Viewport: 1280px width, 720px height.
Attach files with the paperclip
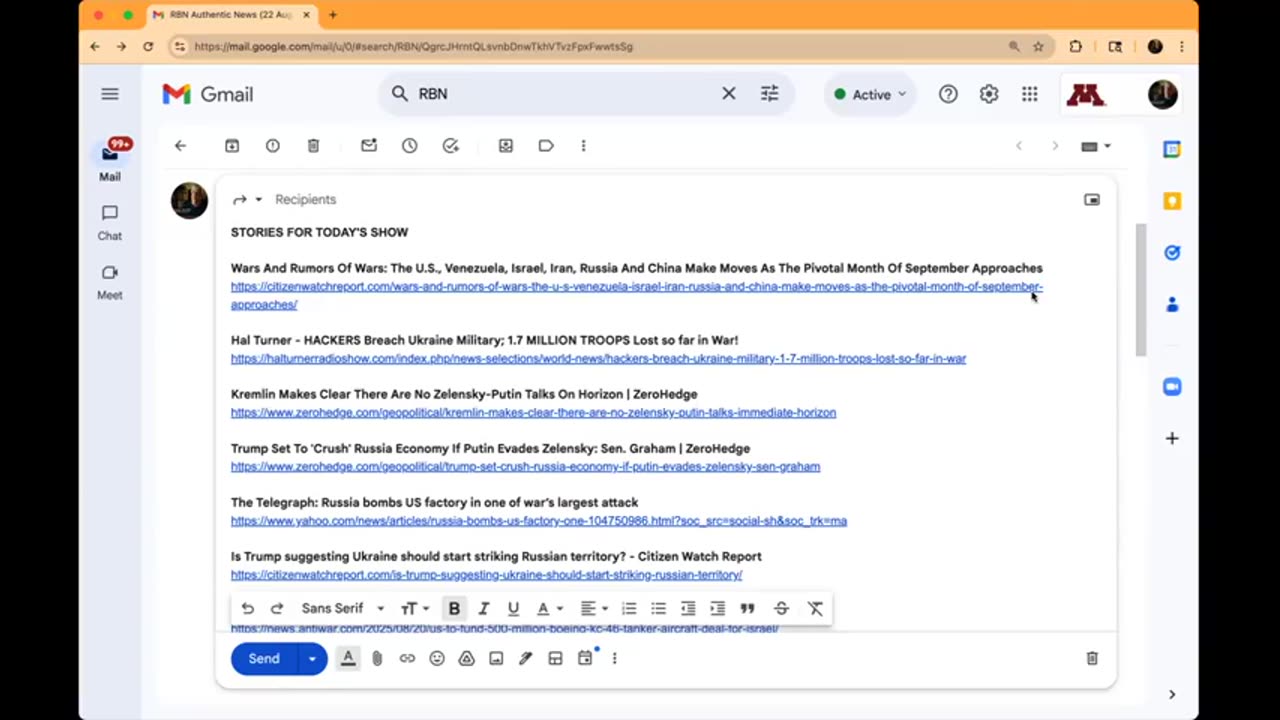pyautogui.click(x=377, y=658)
